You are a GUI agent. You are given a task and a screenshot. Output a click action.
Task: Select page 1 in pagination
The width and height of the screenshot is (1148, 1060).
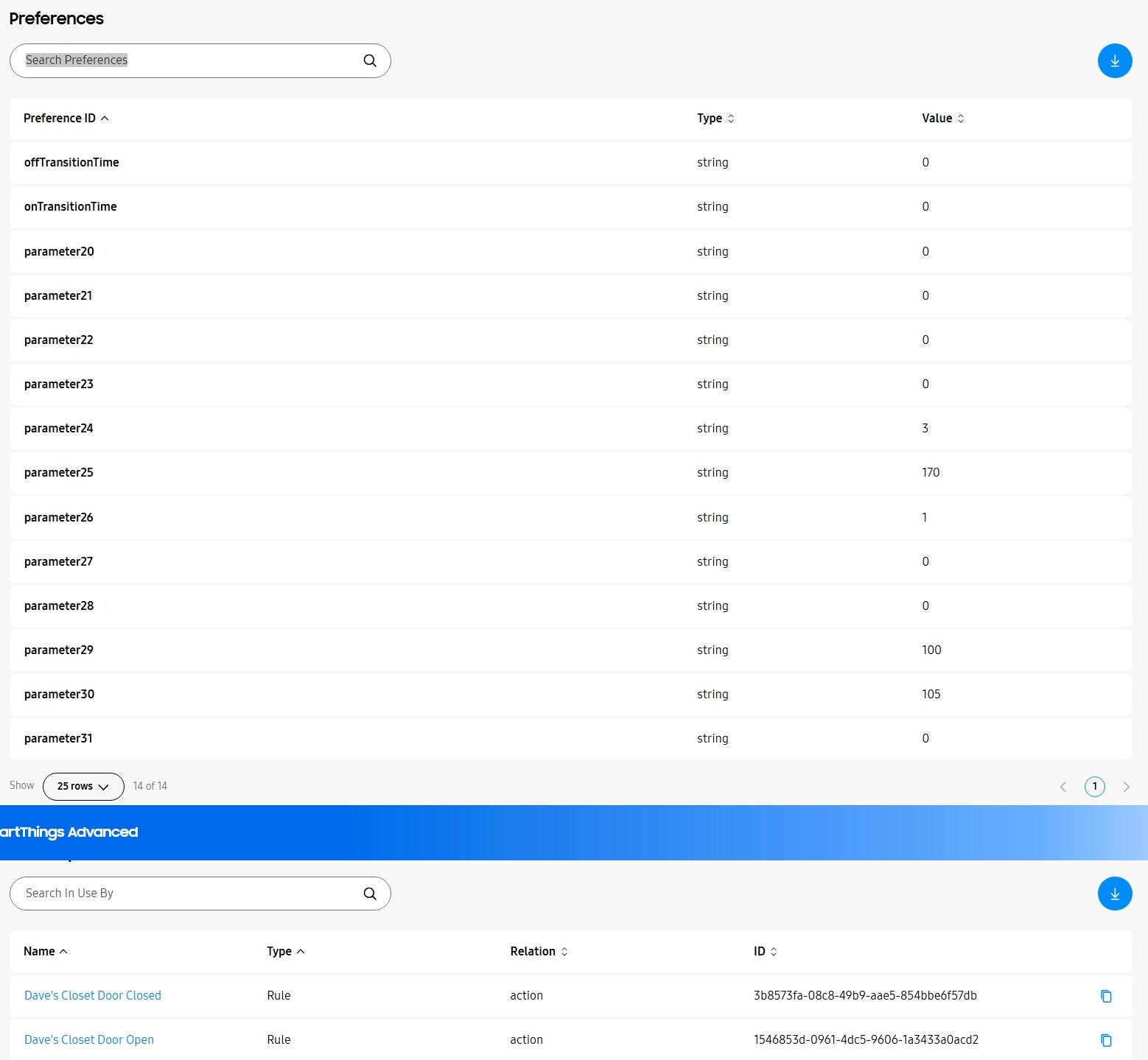(1094, 787)
